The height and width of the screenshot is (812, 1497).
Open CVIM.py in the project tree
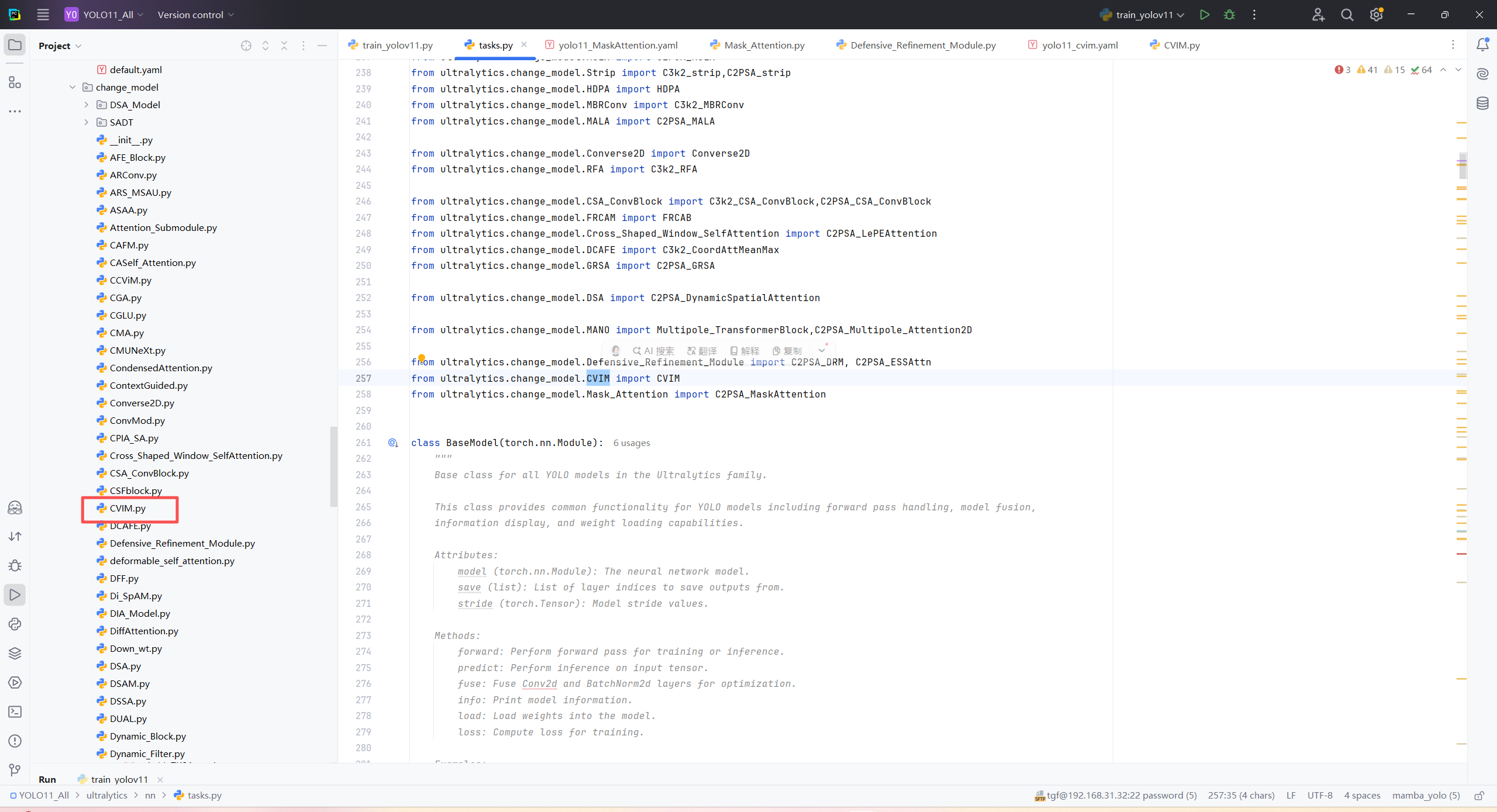(x=127, y=509)
